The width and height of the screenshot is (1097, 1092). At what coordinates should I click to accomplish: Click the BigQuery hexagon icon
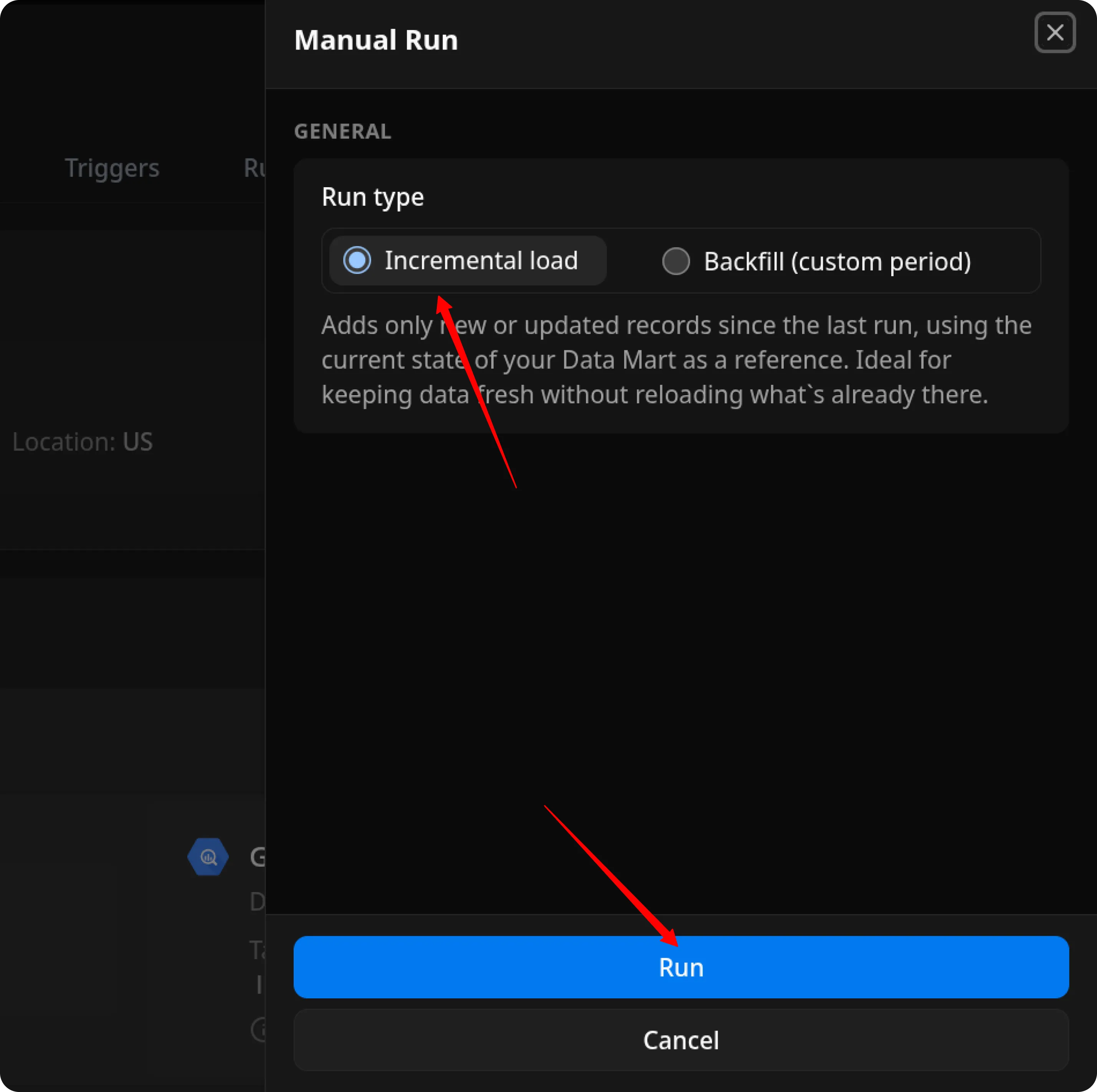tap(208, 856)
